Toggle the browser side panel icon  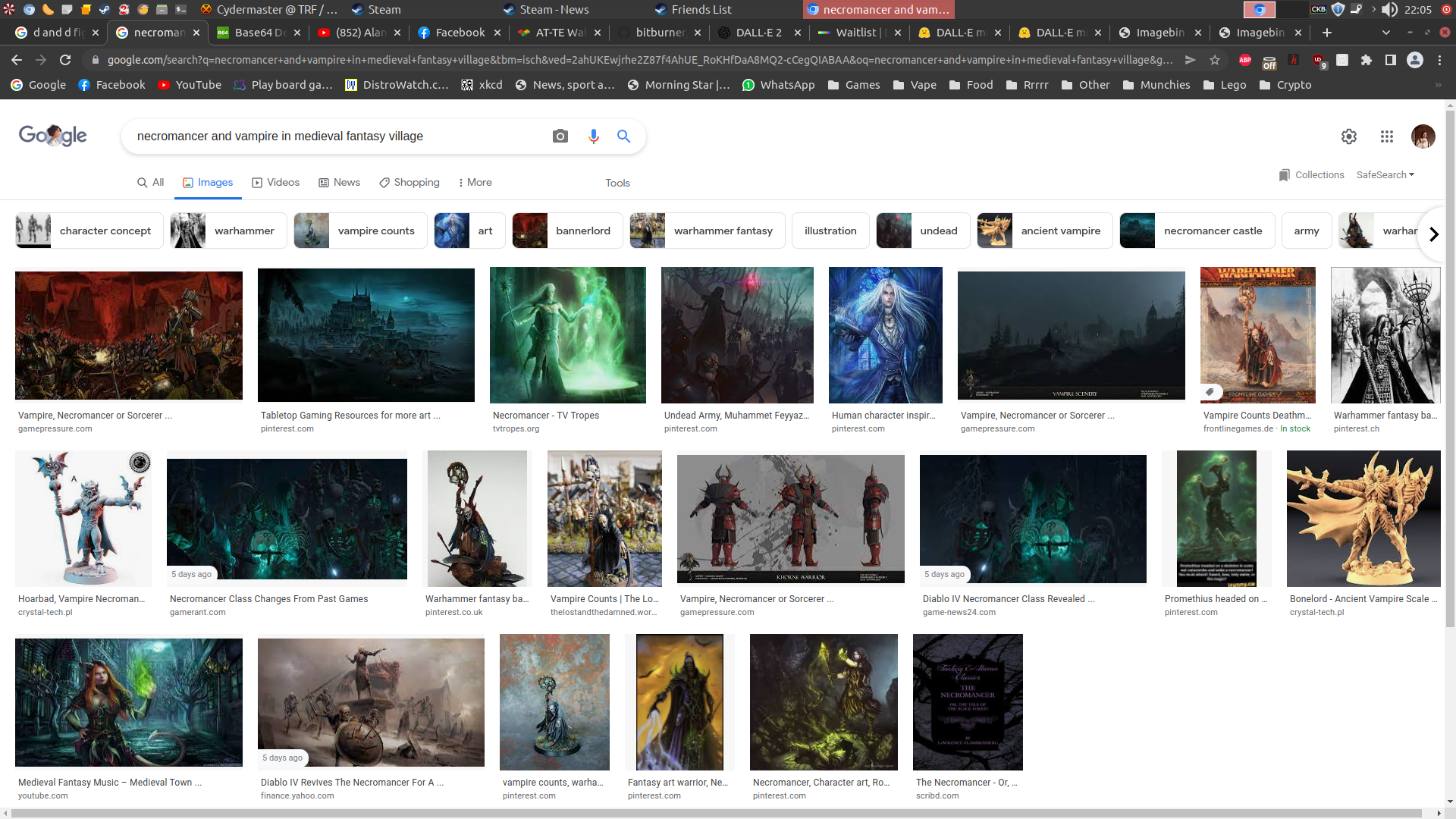[1391, 60]
